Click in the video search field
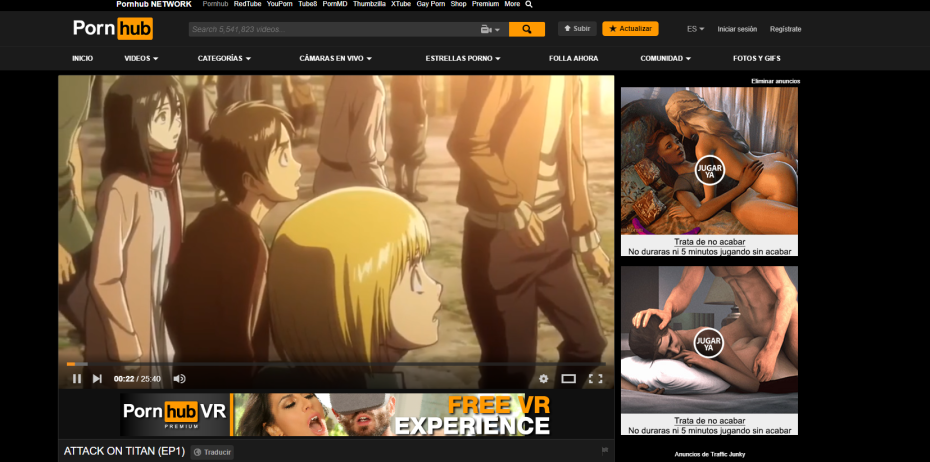Screen dimensions: 930x462 330,29
